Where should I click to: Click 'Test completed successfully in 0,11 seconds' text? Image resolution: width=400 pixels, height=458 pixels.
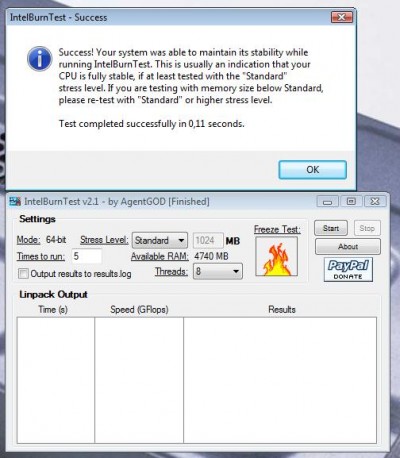pyautogui.click(x=152, y=124)
